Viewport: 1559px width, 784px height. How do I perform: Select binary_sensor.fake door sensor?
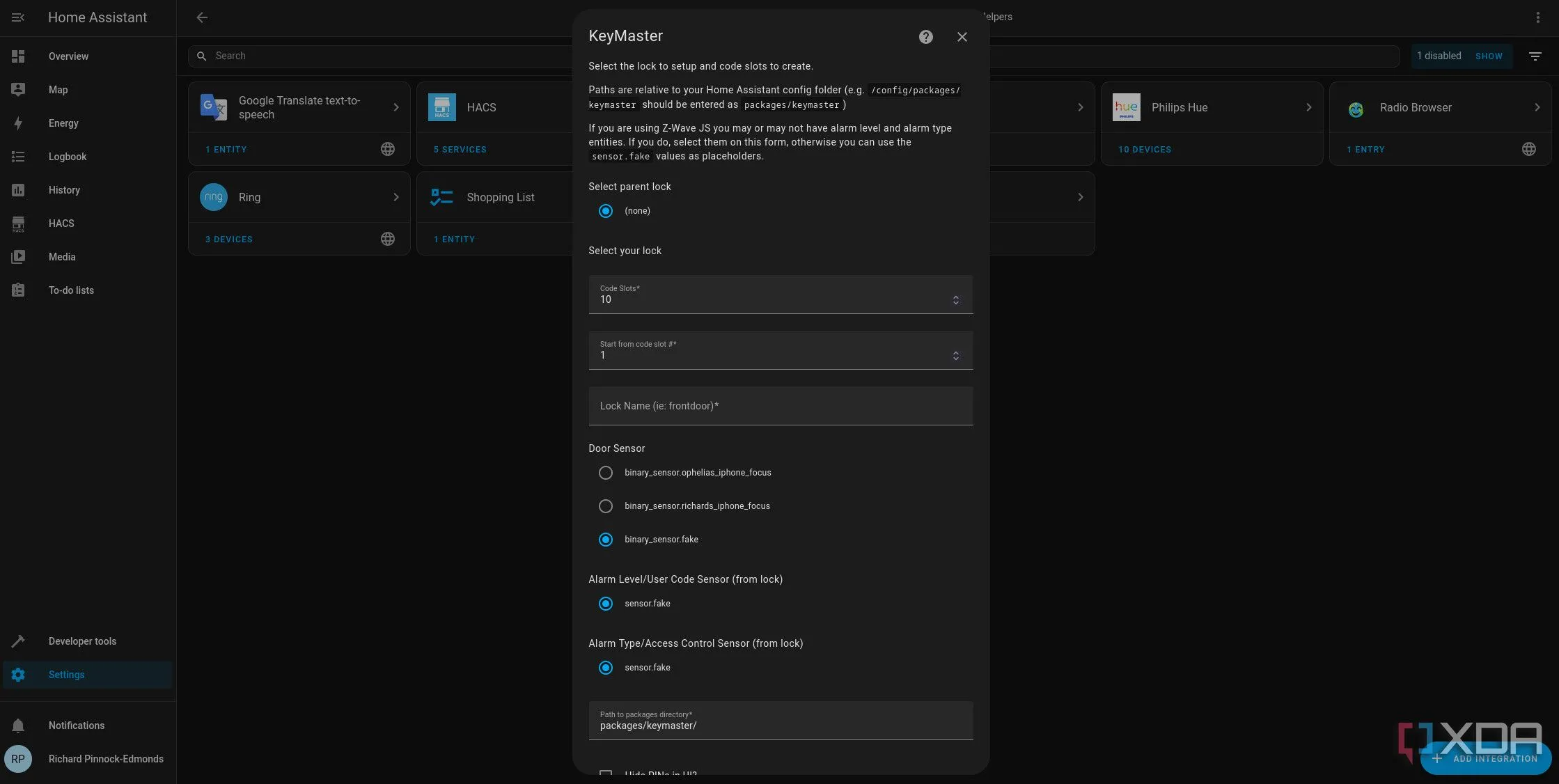click(606, 540)
